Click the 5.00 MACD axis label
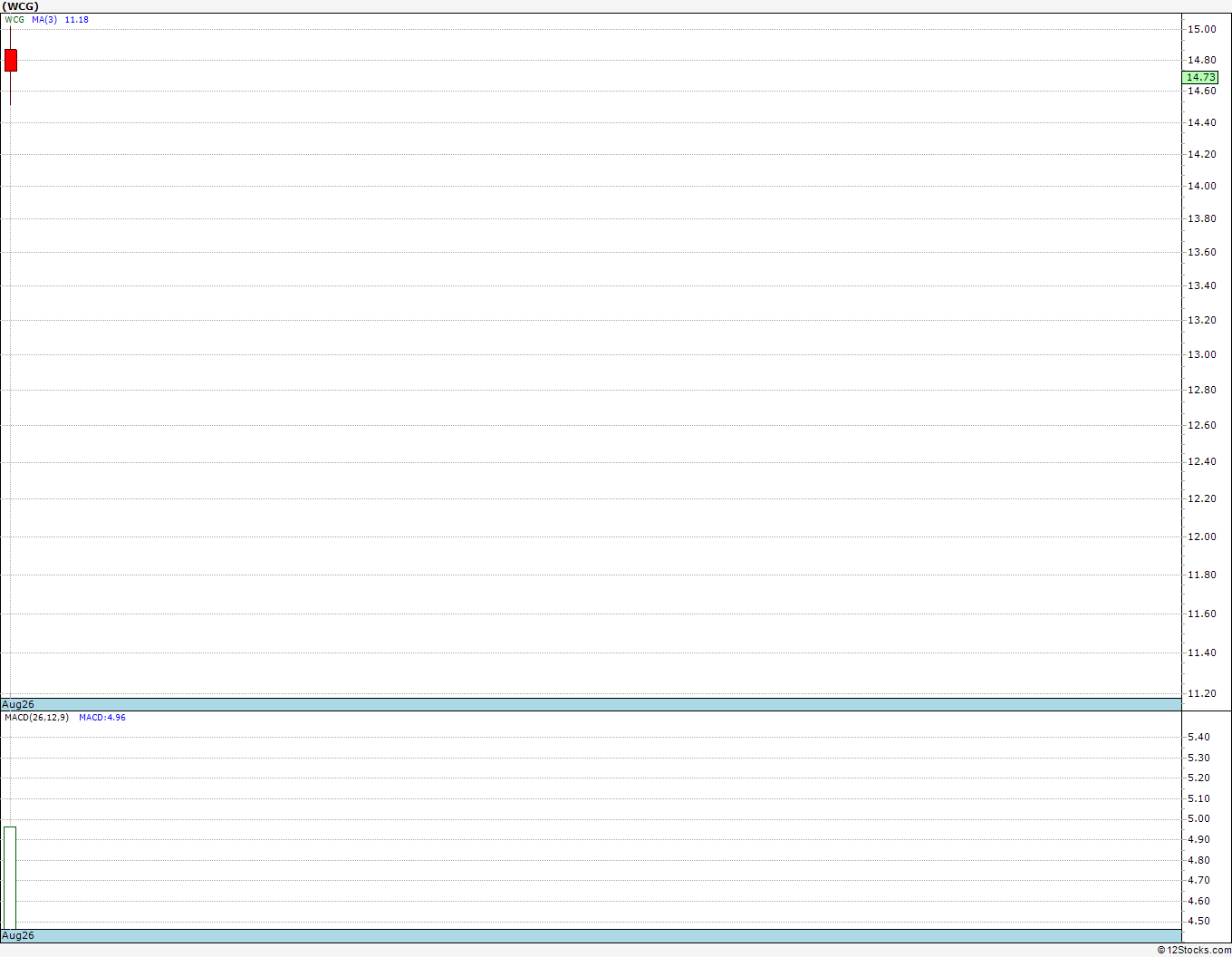Screen dimensions: 1232x957 pyautogui.click(x=1198, y=818)
